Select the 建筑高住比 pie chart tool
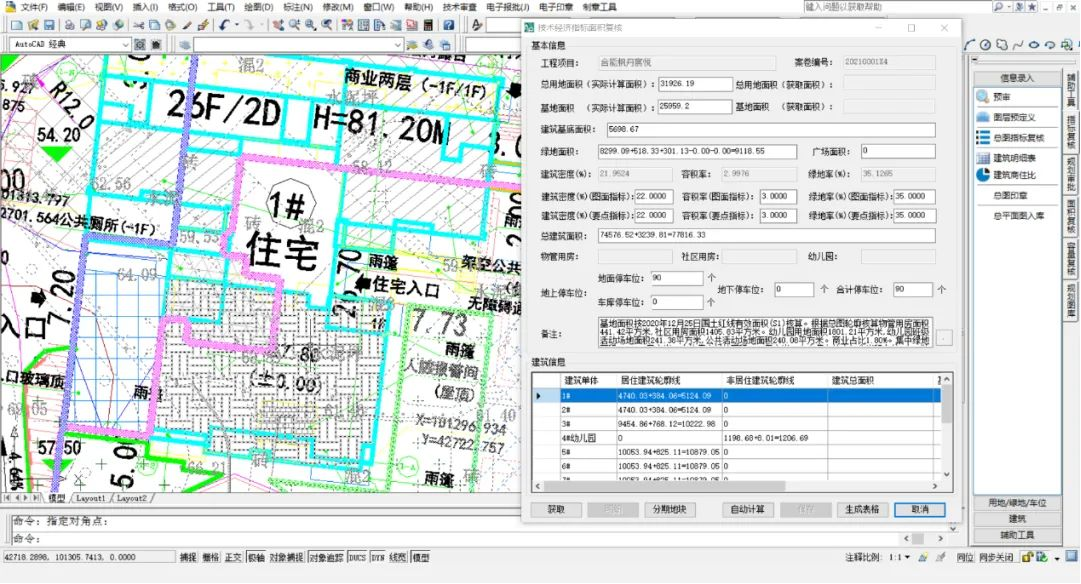This screenshot has width=1081, height=584. click(1013, 175)
